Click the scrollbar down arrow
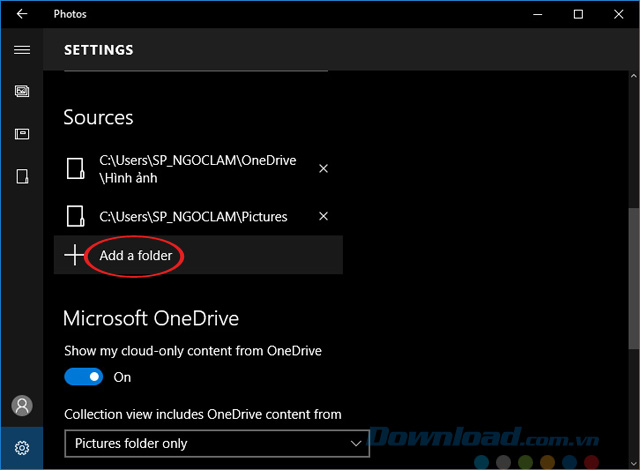The image size is (640, 470). [633, 463]
